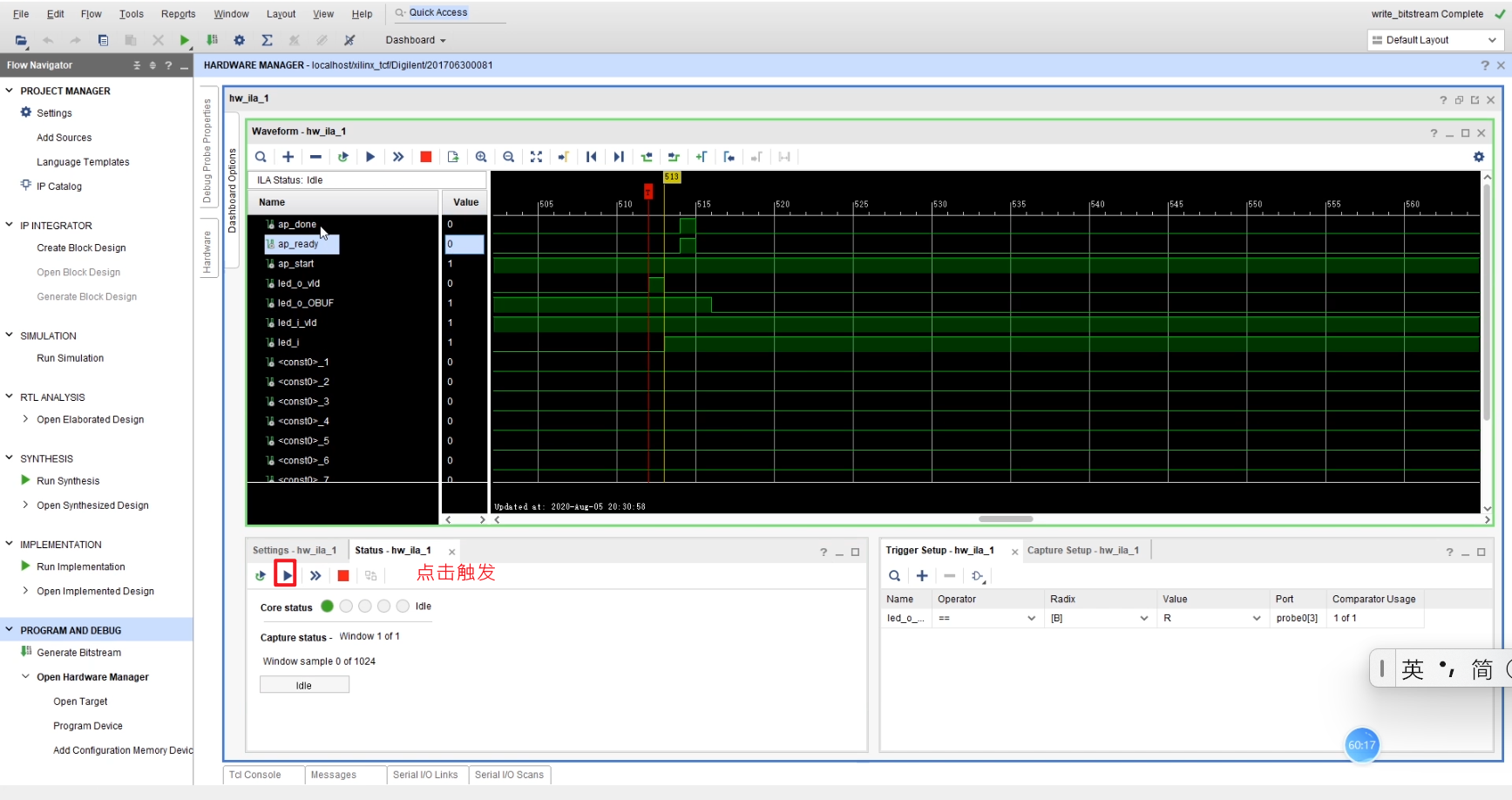Viewport: 1512px width, 800px height.
Task: Click the yellow 513 cursor marker
Action: [x=672, y=177]
